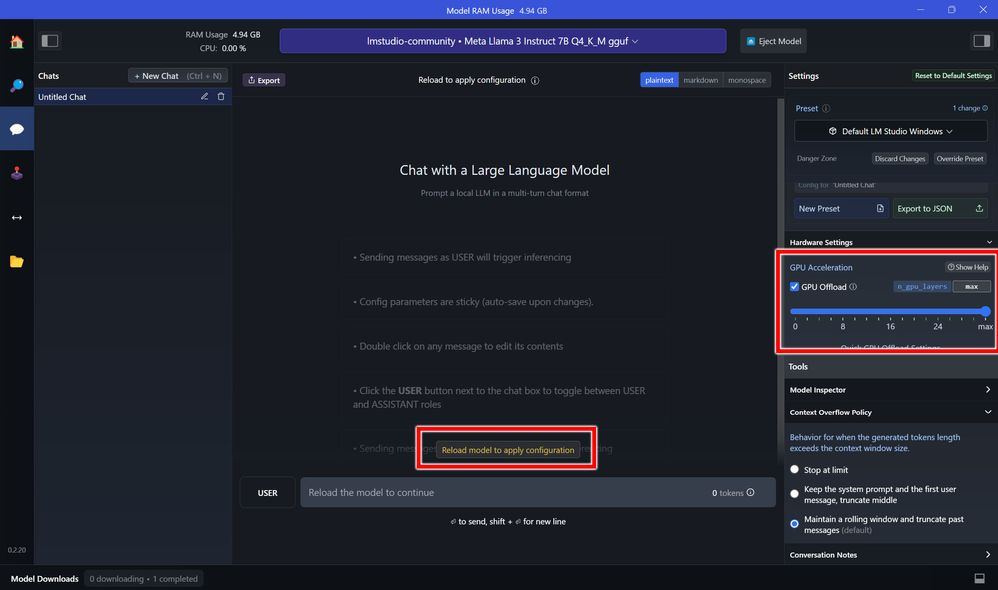This screenshot has height=590, width=998.
Task: Click the 1 change indicator icon
Action: 985,108
